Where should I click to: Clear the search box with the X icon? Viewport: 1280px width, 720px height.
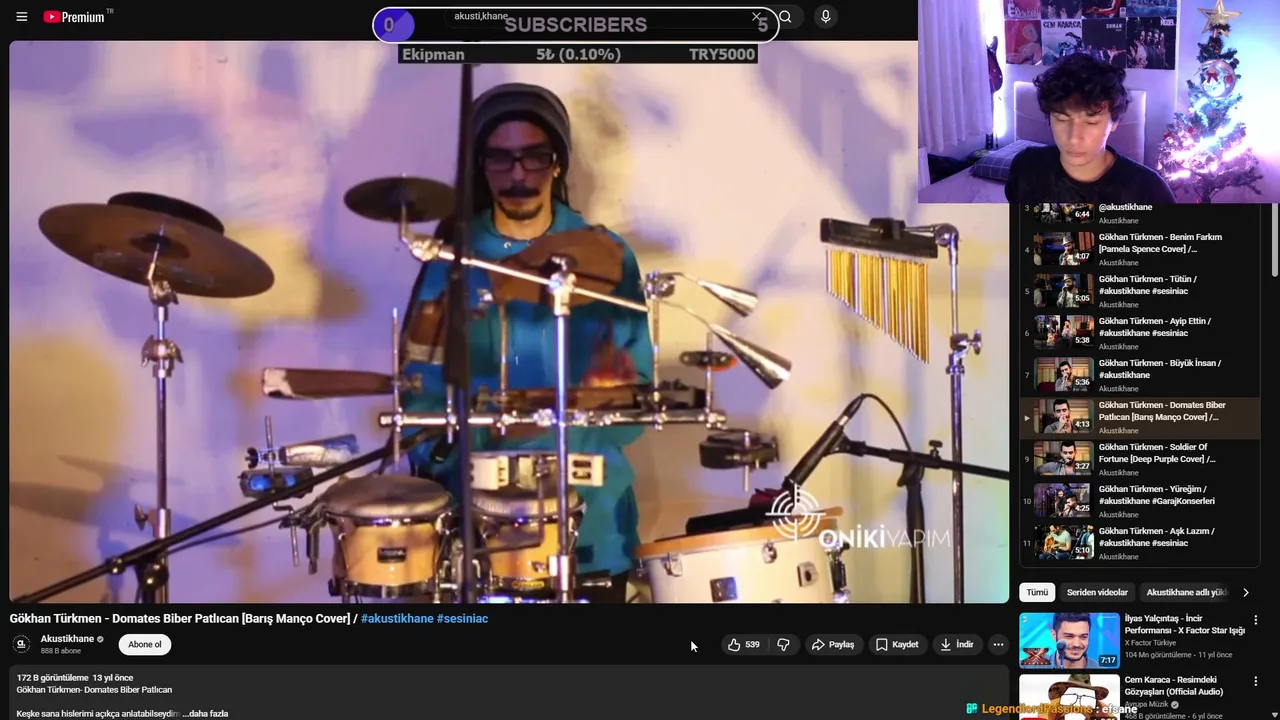[756, 17]
